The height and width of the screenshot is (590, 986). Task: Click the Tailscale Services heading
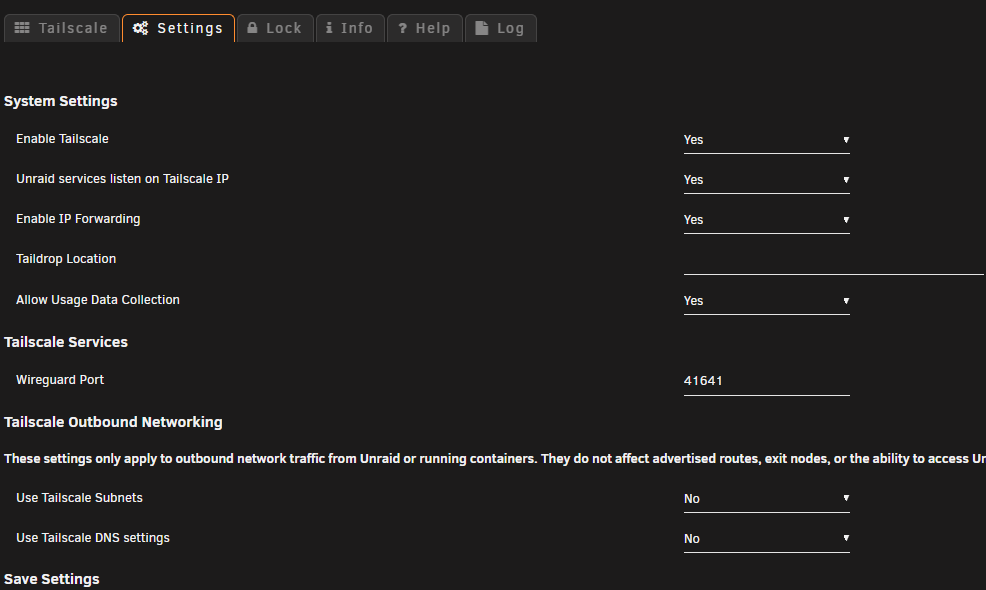[x=66, y=342]
